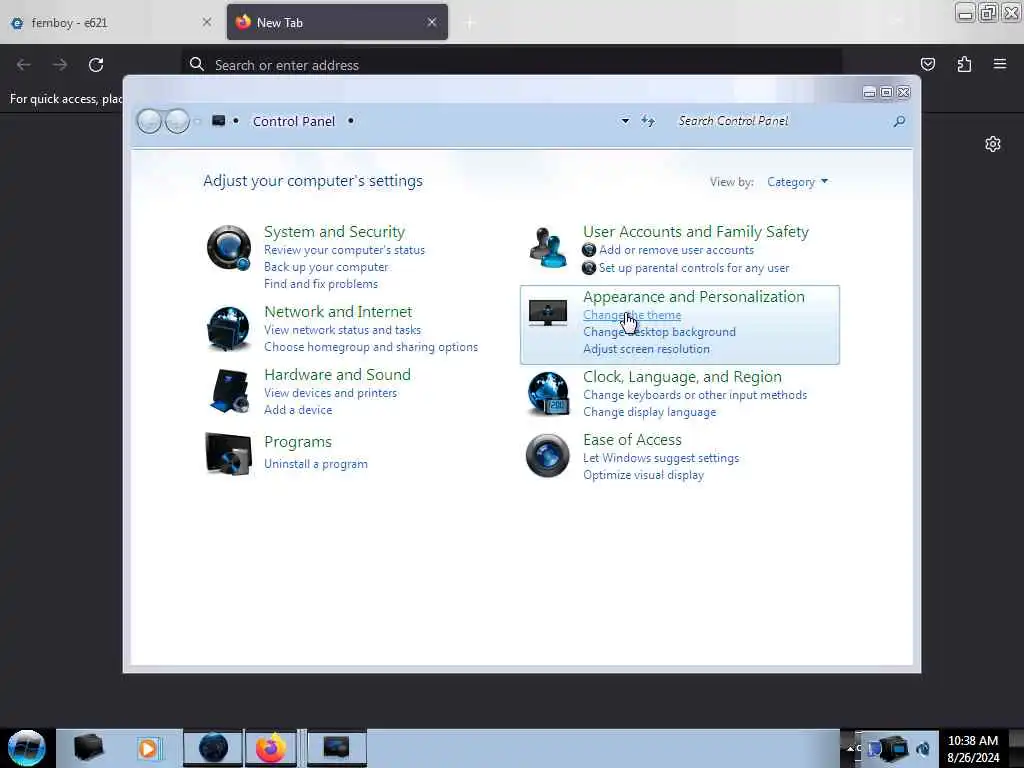1024x768 pixels.
Task: Open the media player taskbar icon
Action: (x=149, y=748)
